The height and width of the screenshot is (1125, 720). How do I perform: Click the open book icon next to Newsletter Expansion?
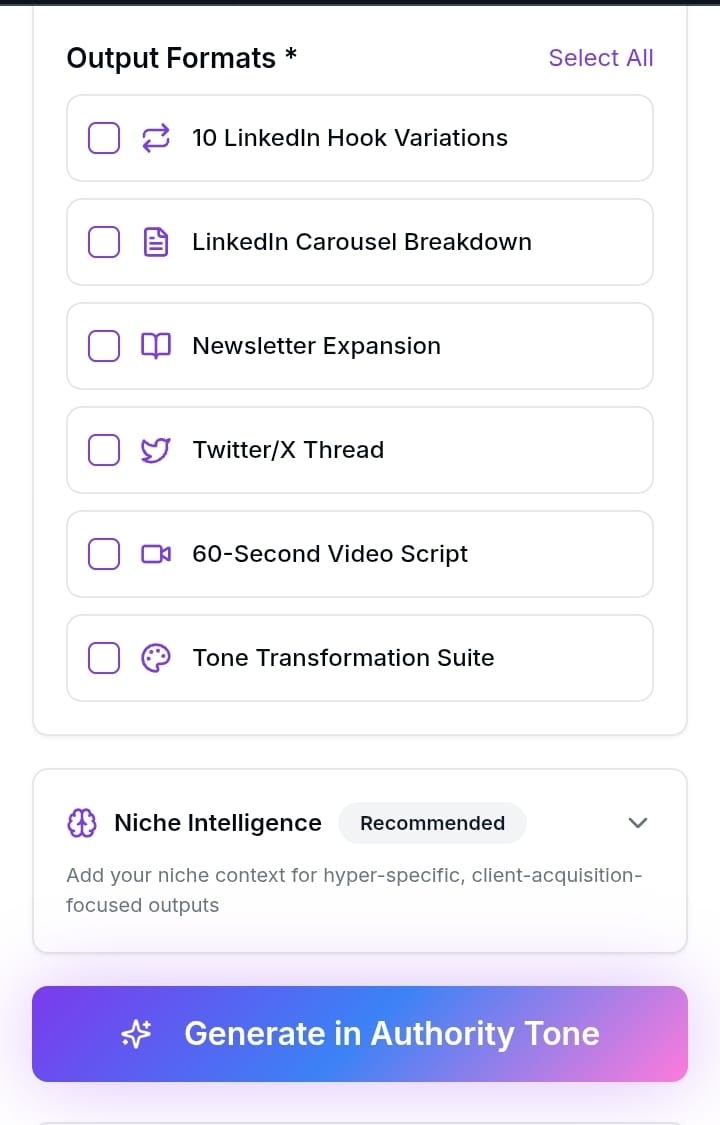pyautogui.click(x=156, y=346)
